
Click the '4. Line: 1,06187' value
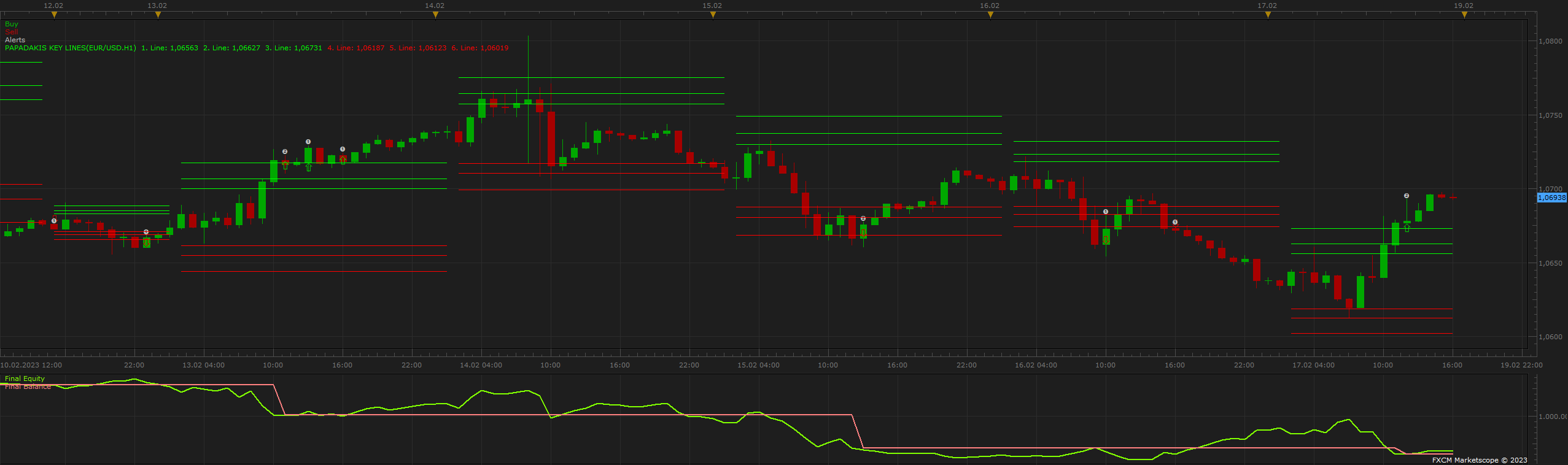(x=356, y=48)
